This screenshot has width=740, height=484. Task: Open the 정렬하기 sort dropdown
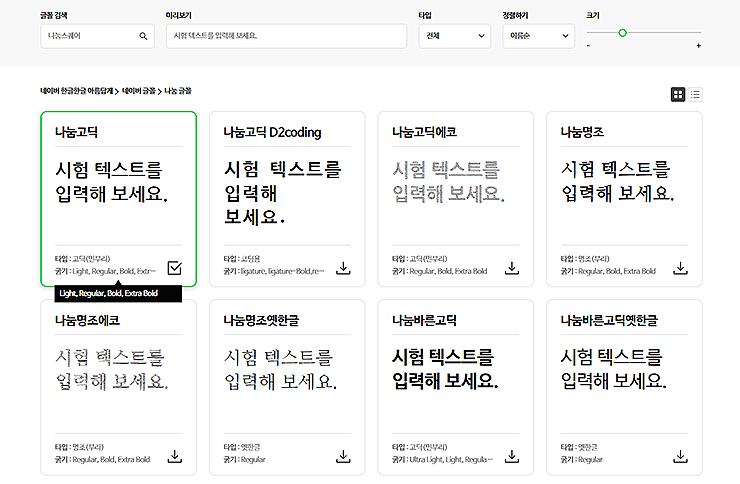click(538, 36)
